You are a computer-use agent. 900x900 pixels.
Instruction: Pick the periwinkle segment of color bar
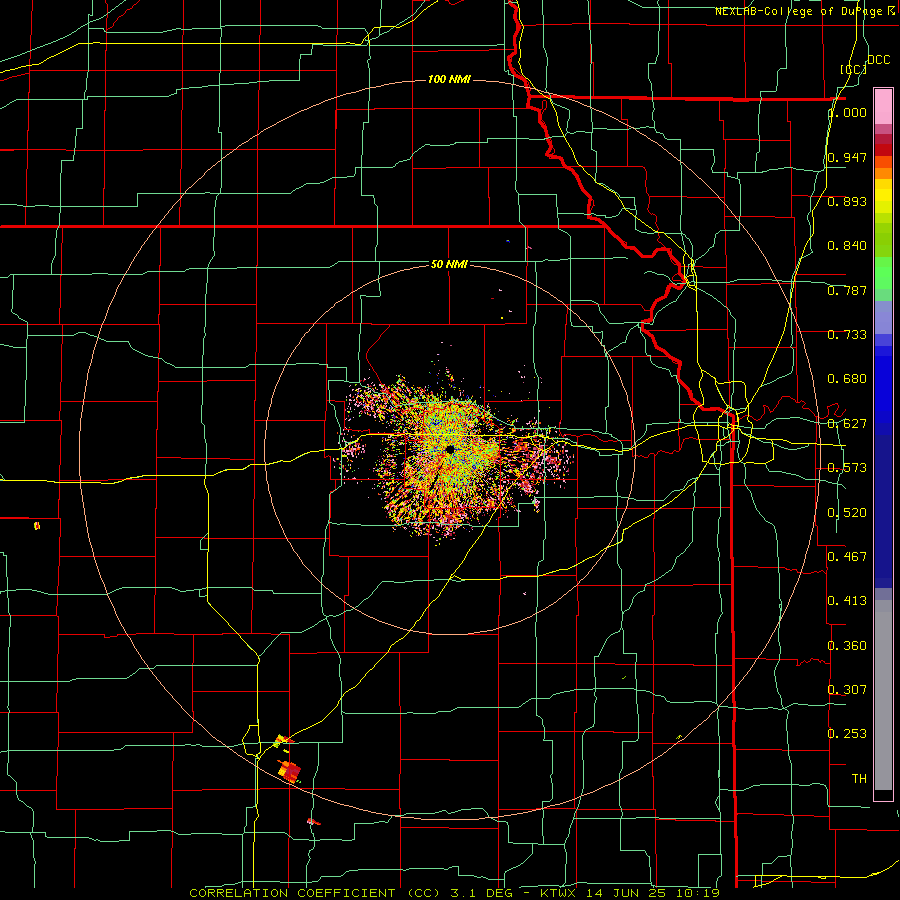pyautogui.click(x=883, y=317)
